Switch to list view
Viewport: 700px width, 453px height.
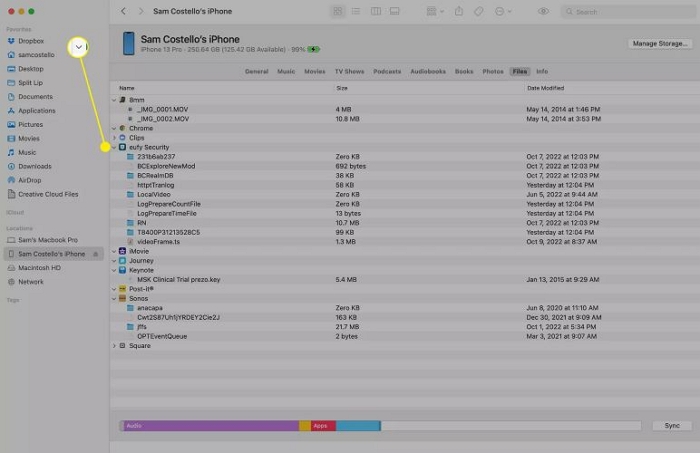(357, 11)
